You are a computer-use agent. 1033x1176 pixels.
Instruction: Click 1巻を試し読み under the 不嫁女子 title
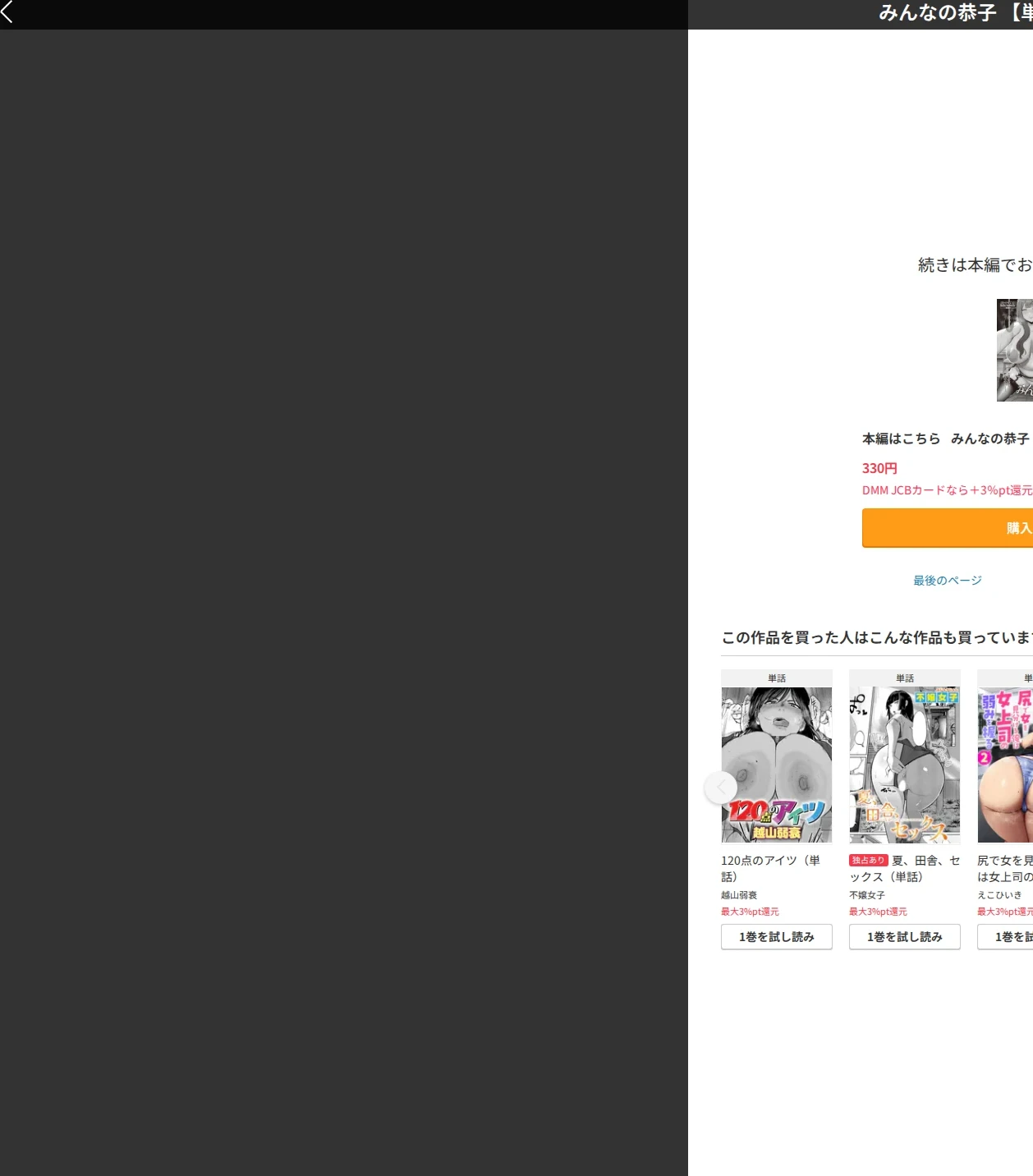[905, 937]
